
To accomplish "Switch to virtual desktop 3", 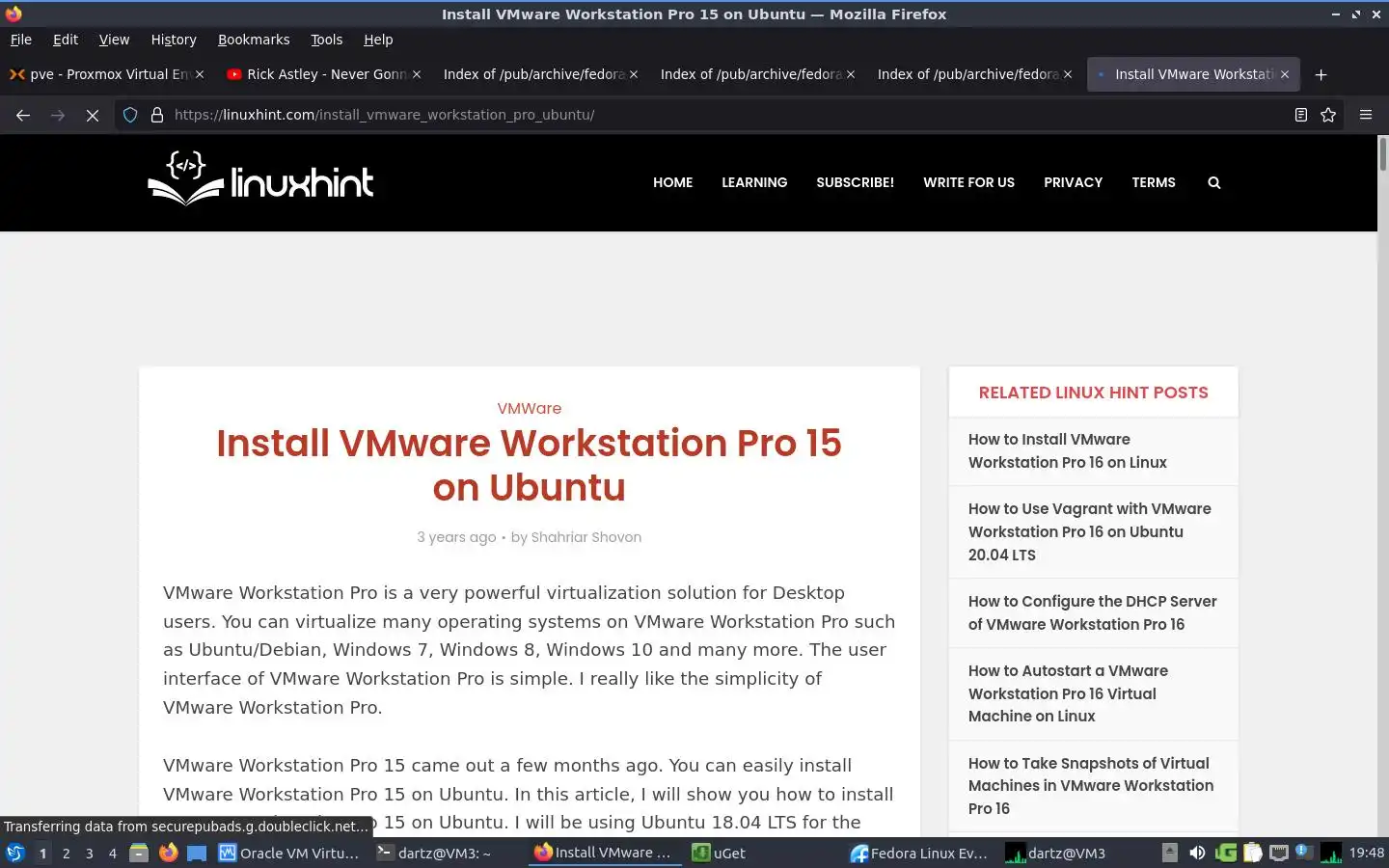I will pyautogui.click(x=90, y=853).
